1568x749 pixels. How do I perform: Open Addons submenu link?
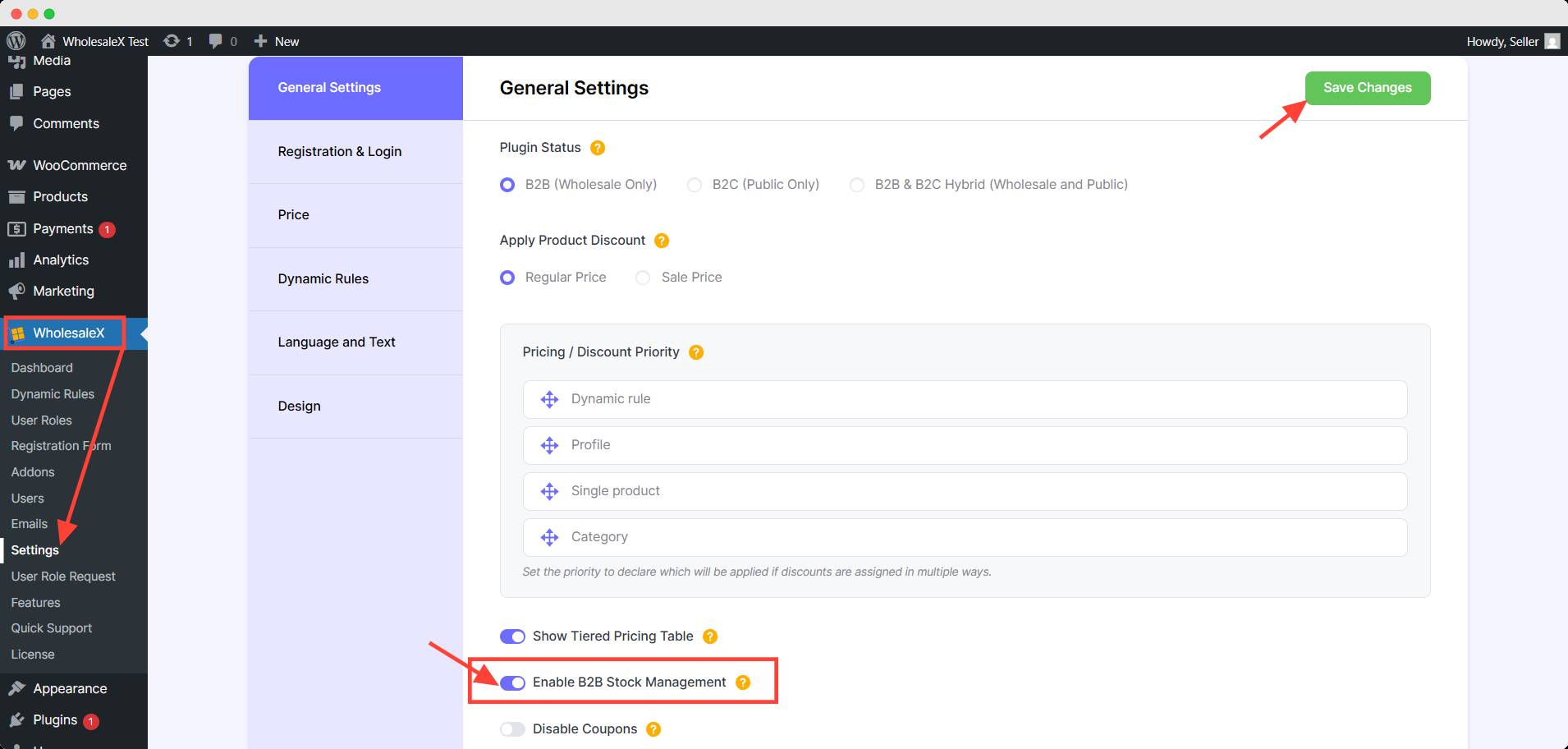[x=33, y=472]
